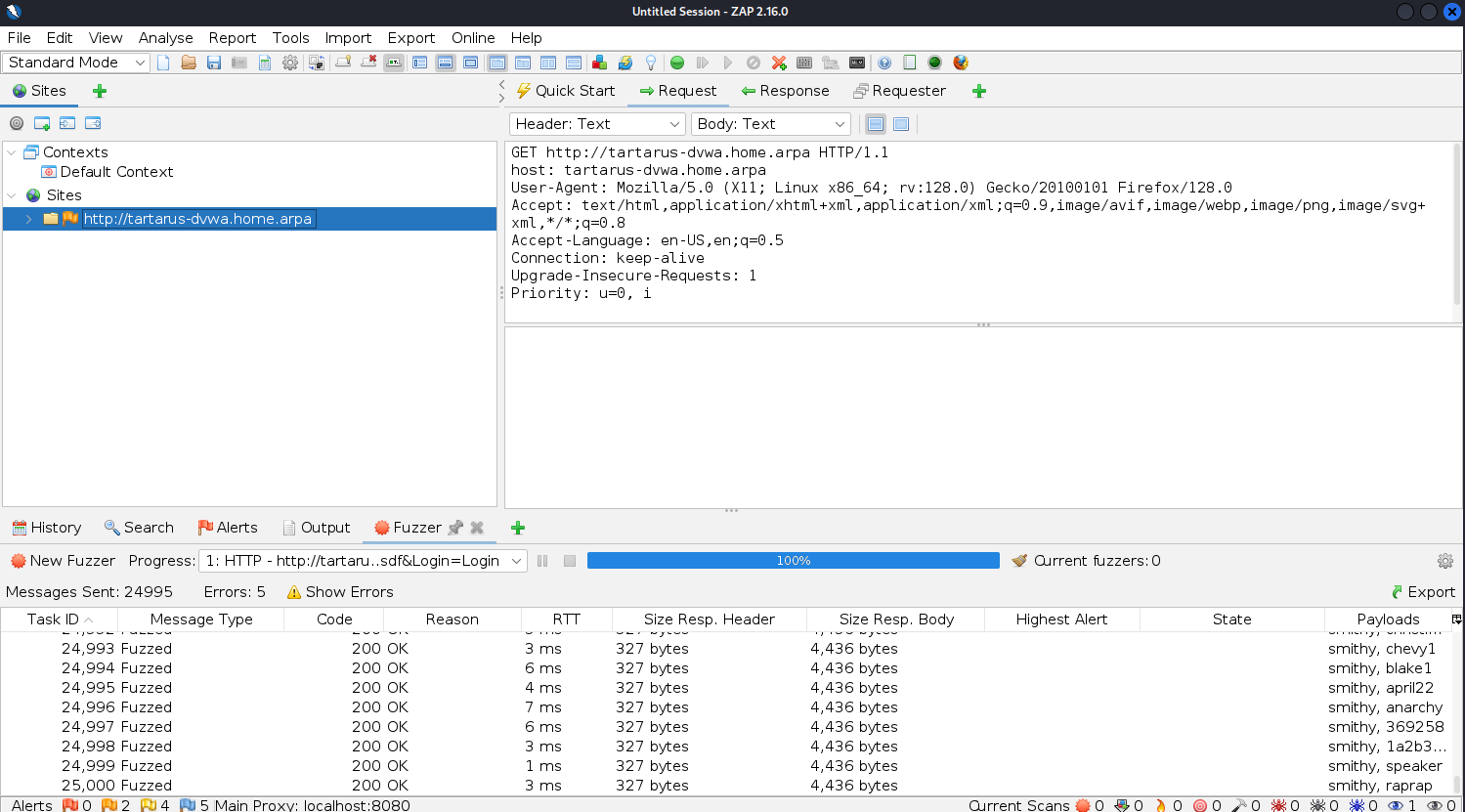Screen dimensions: 1465x812
Task: Open fuzzer options gear icon
Action: tap(1444, 561)
